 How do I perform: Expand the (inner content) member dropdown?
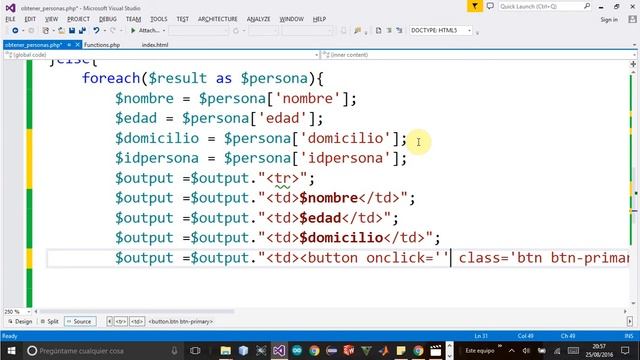pos(634,55)
